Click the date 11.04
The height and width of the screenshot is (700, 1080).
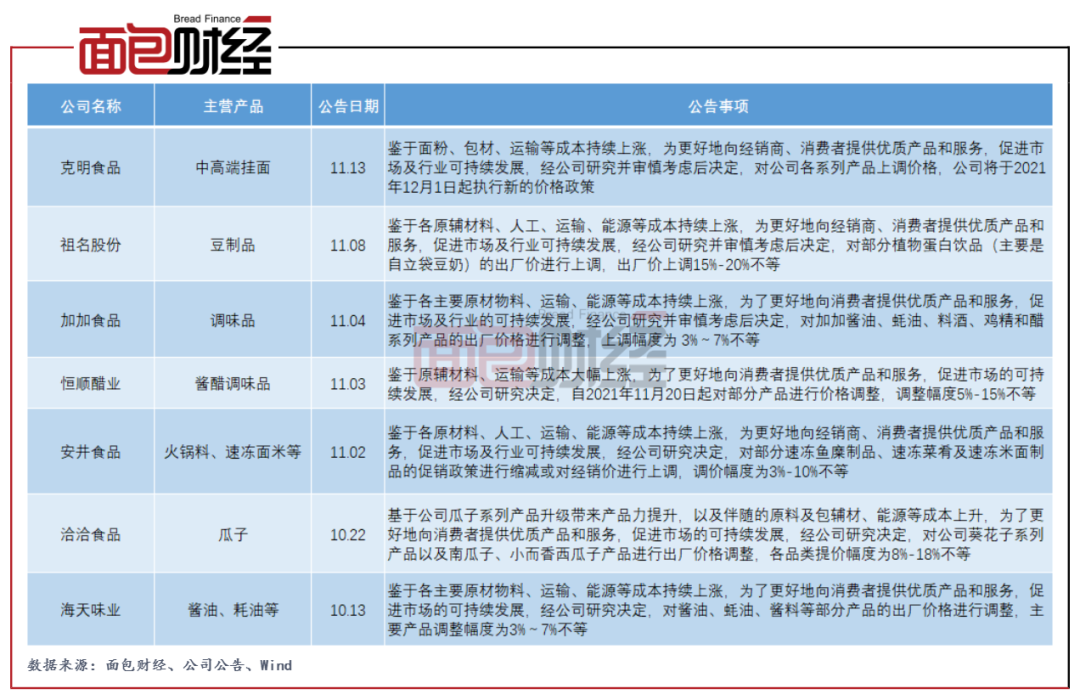pyautogui.click(x=348, y=321)
